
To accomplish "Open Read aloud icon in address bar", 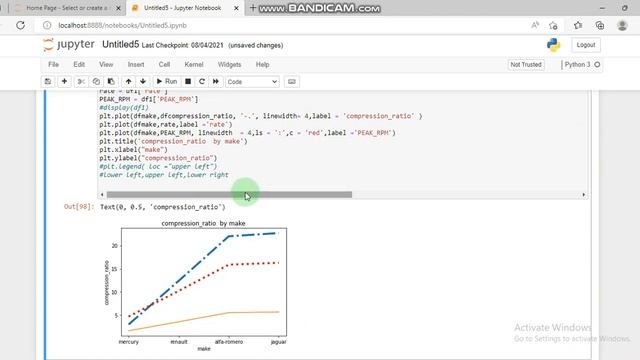I will pos(535,25).
